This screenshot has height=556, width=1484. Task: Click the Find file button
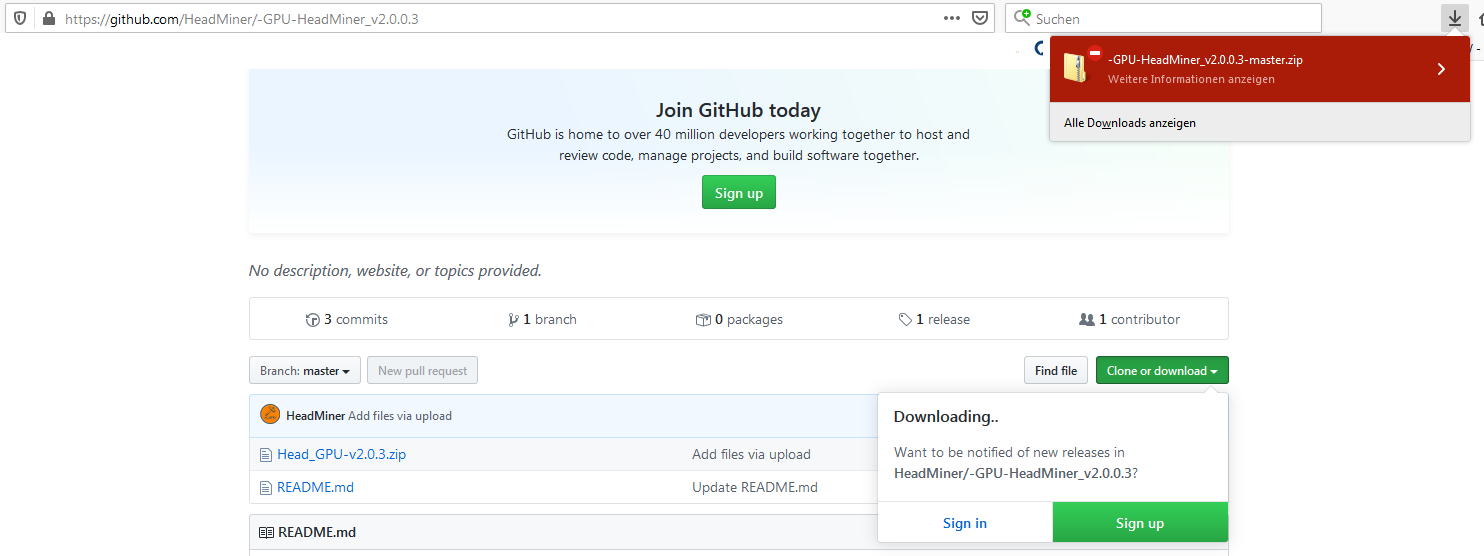1056,371
